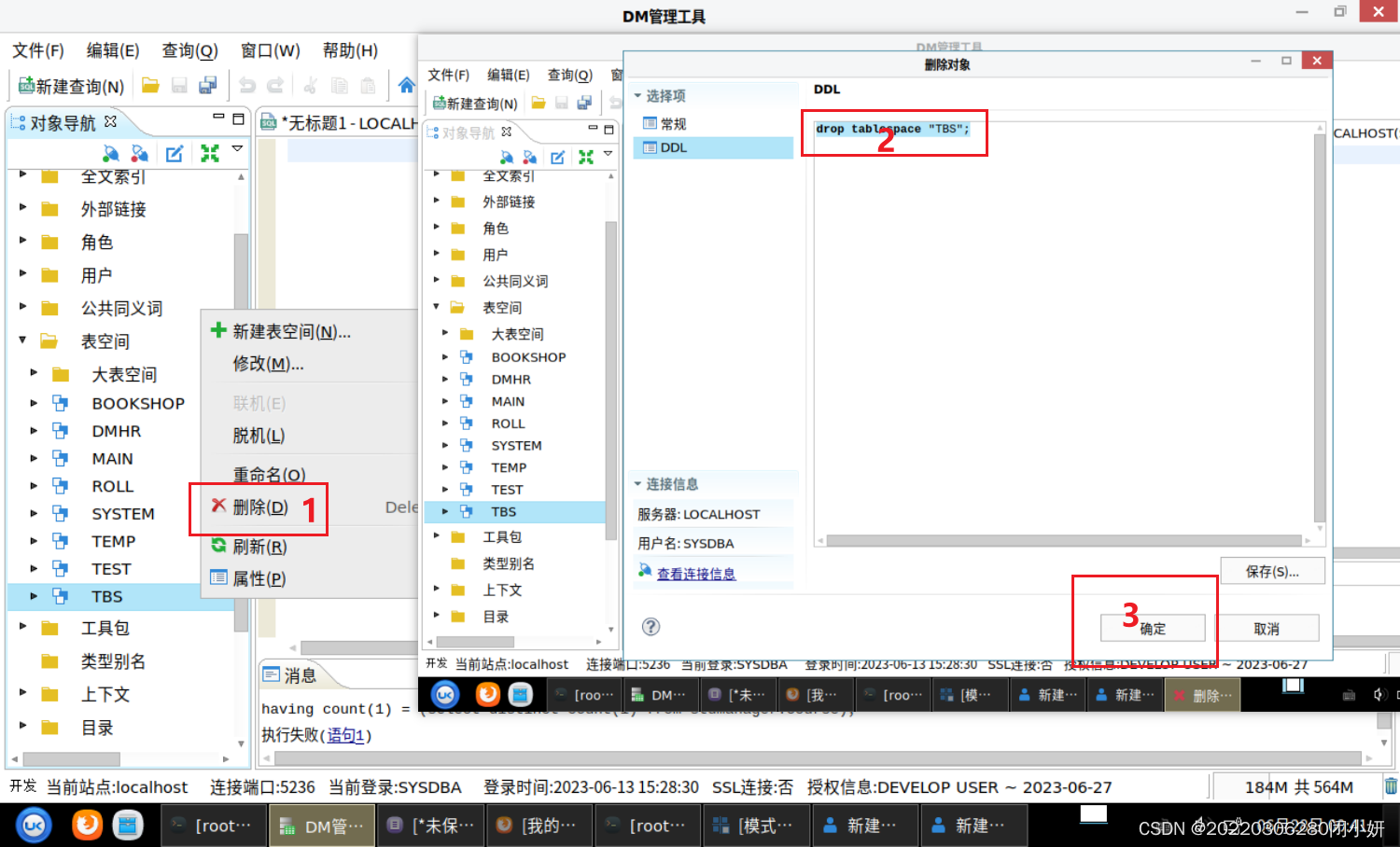
Task: Maximize the main 对象导航 panel
Action: [239, 118]
